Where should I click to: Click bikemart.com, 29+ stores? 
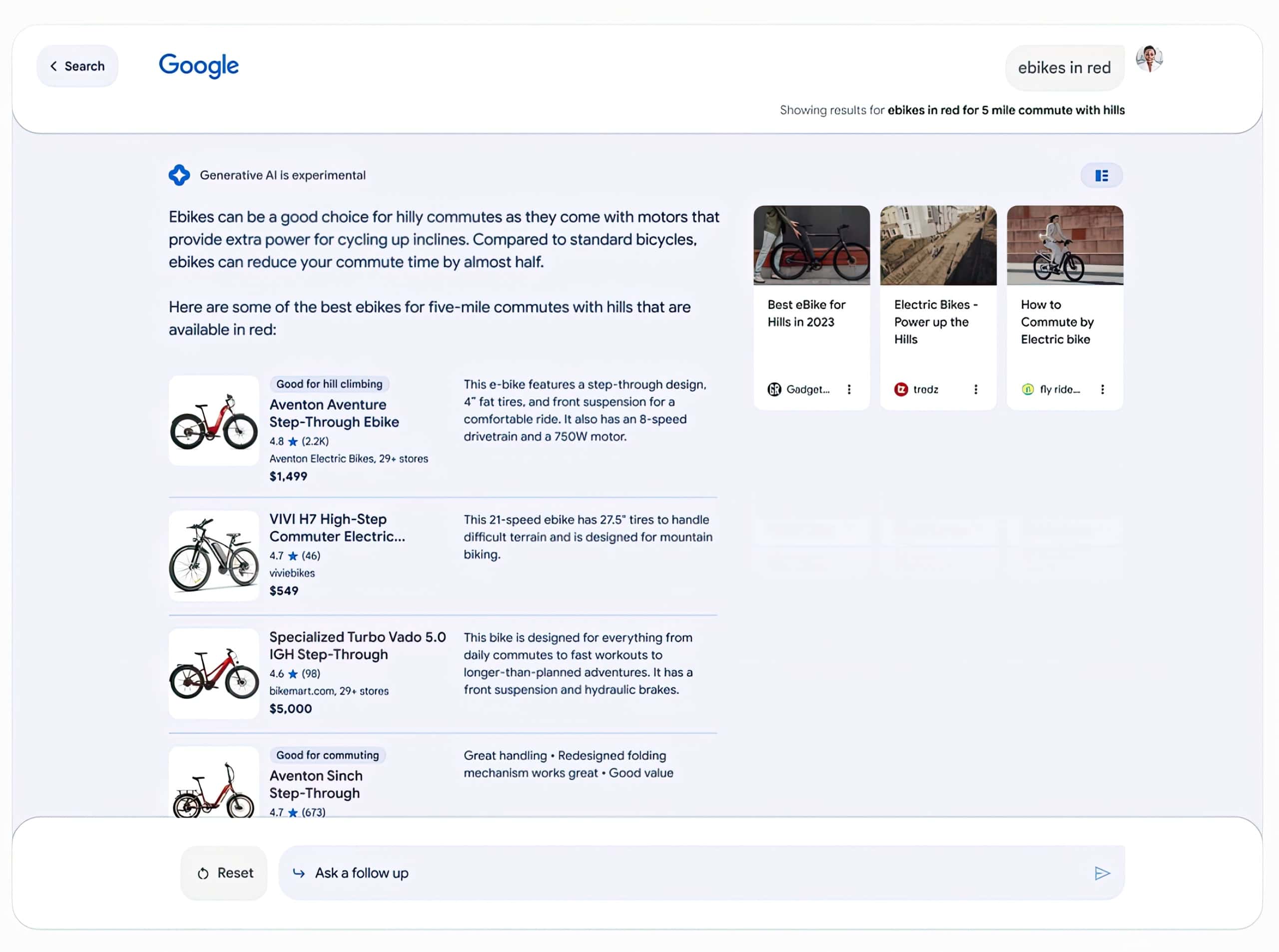[x=329, y=691]
